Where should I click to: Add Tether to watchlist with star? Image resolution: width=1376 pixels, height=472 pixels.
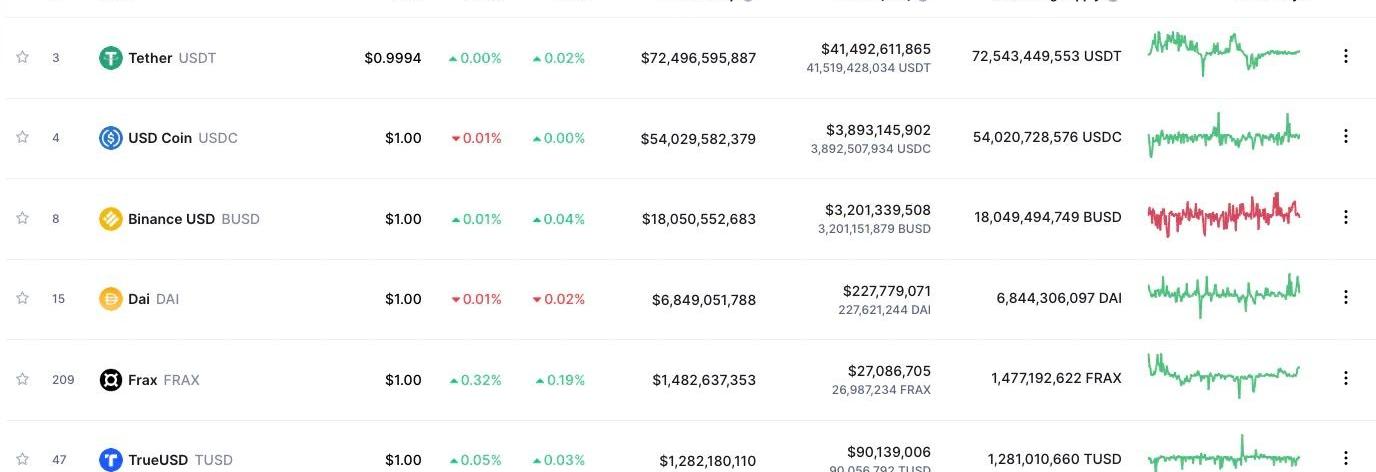point(22,57)
